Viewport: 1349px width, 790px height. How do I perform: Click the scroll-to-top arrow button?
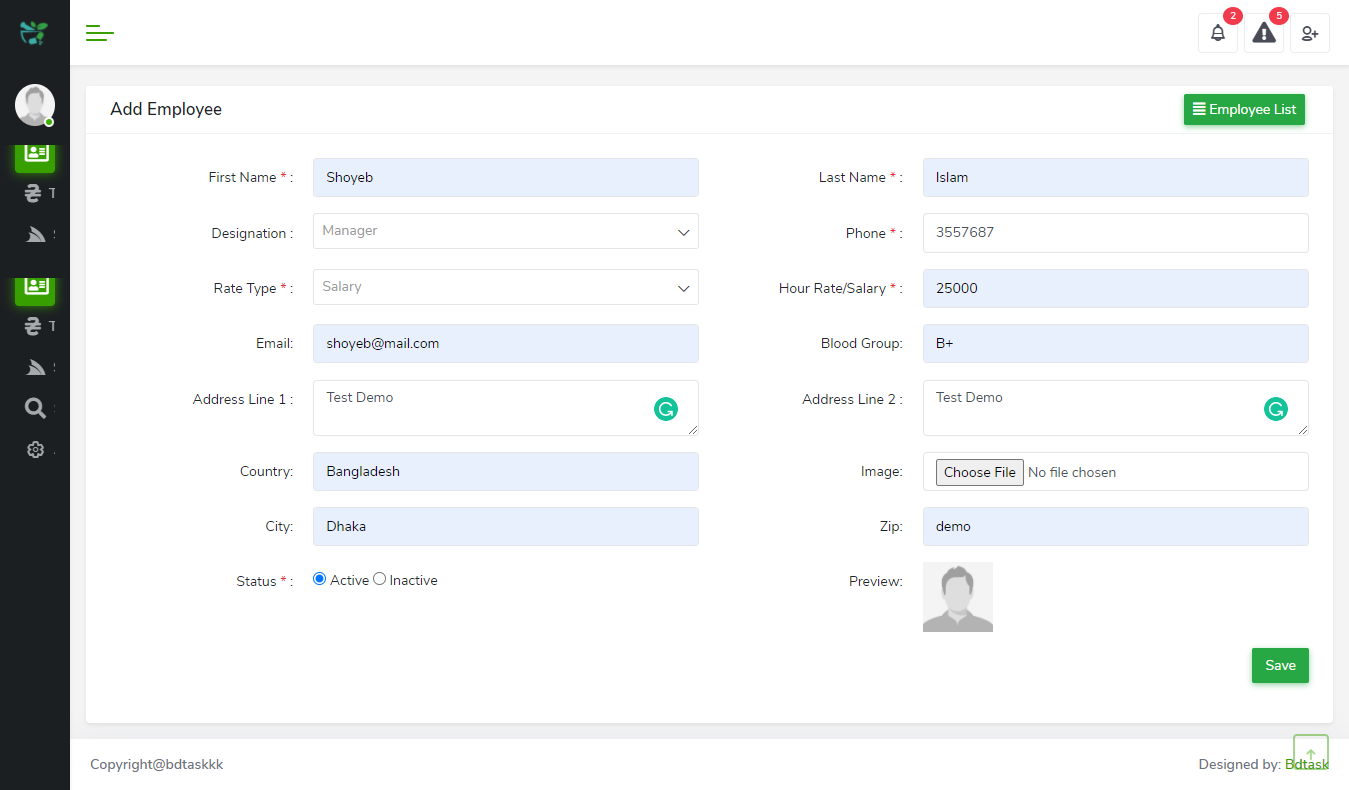(x=1310, y=753)
